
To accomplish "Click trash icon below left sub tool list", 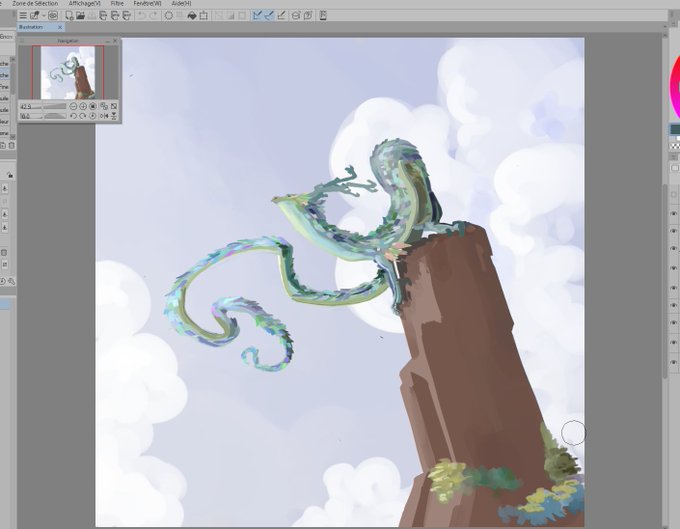I will 12,146.
